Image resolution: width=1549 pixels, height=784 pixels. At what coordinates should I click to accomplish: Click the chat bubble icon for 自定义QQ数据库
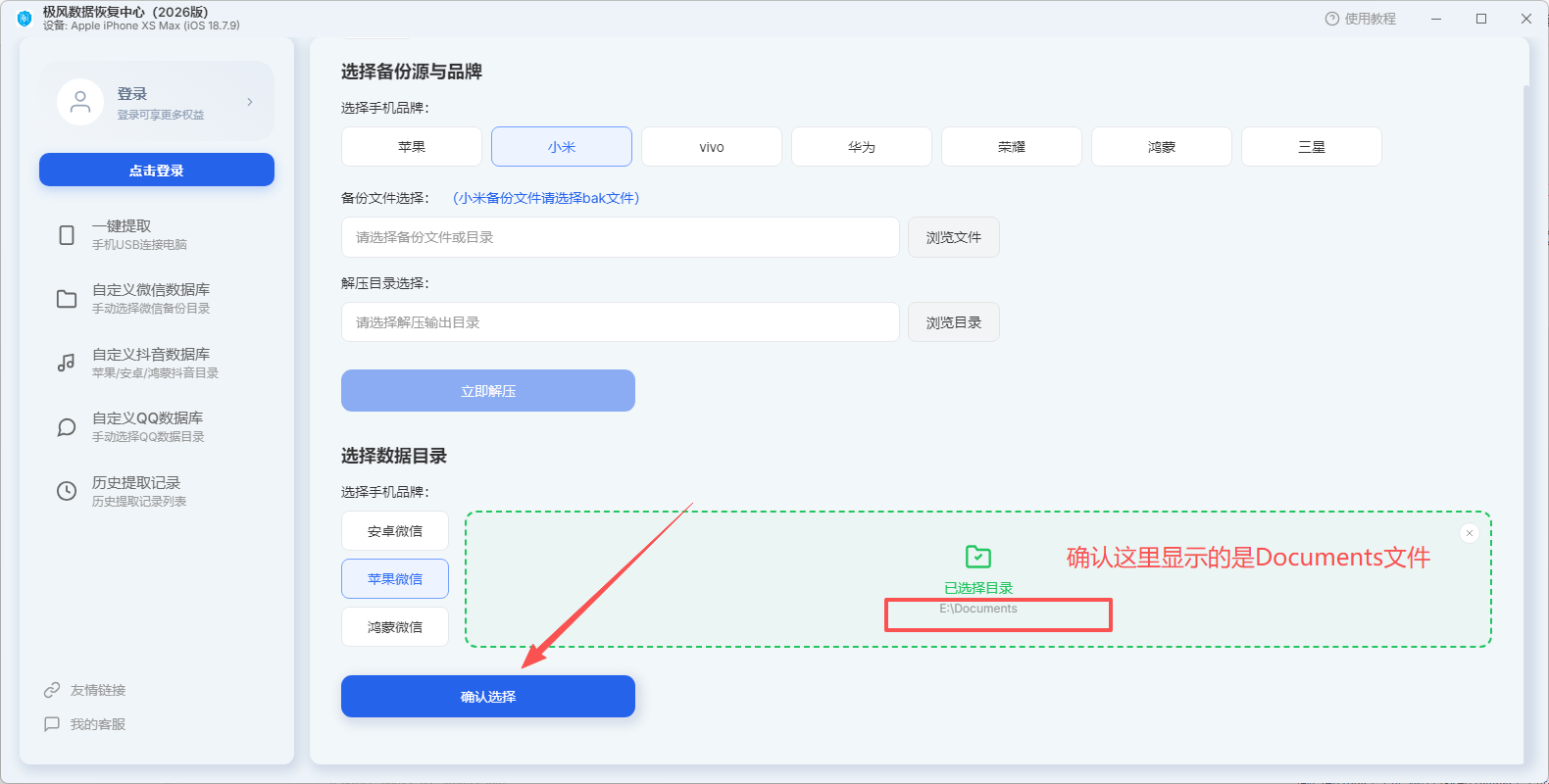[x=67, y=427]
